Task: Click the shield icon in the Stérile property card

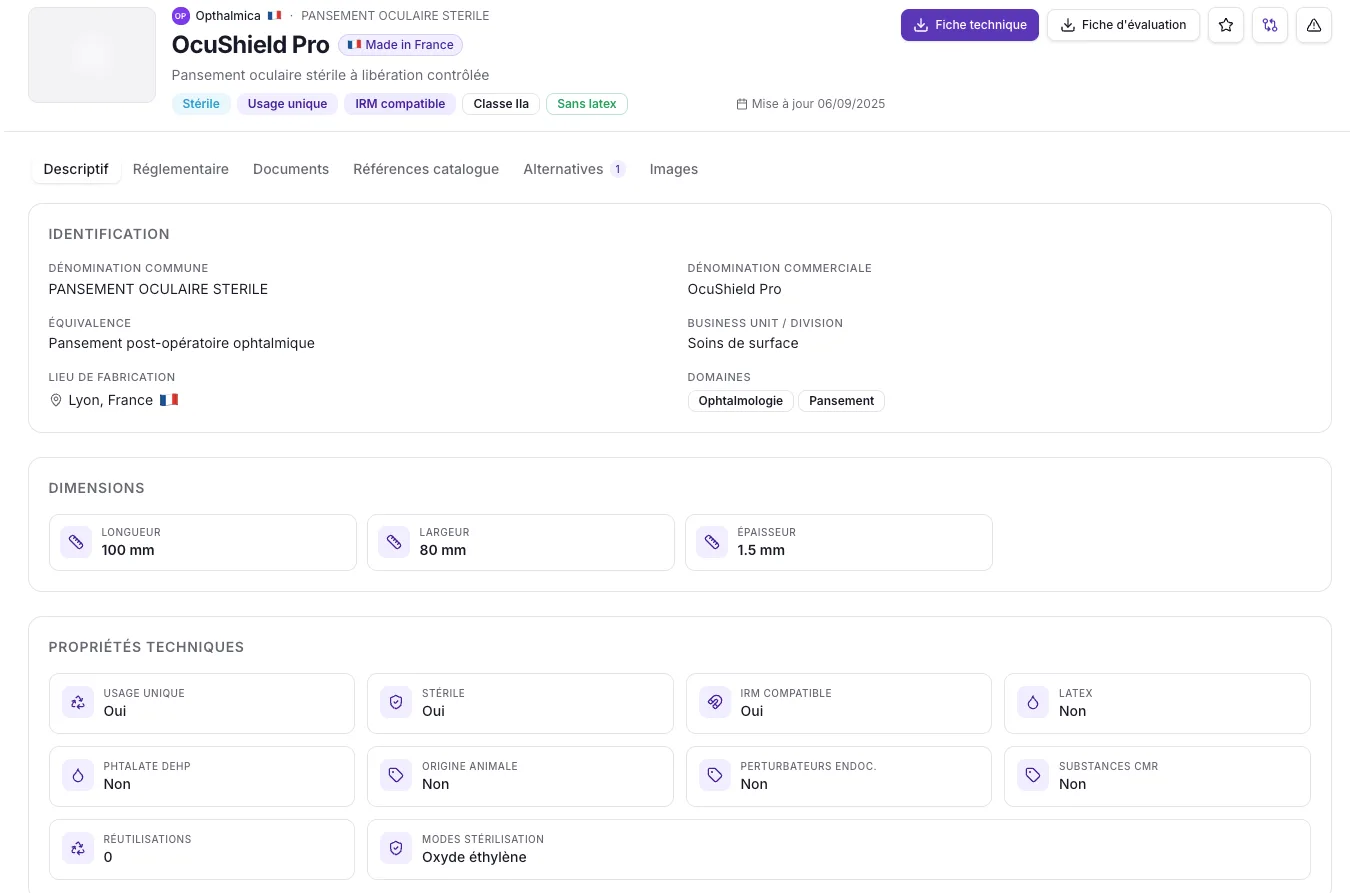Action: pos(396,703)
